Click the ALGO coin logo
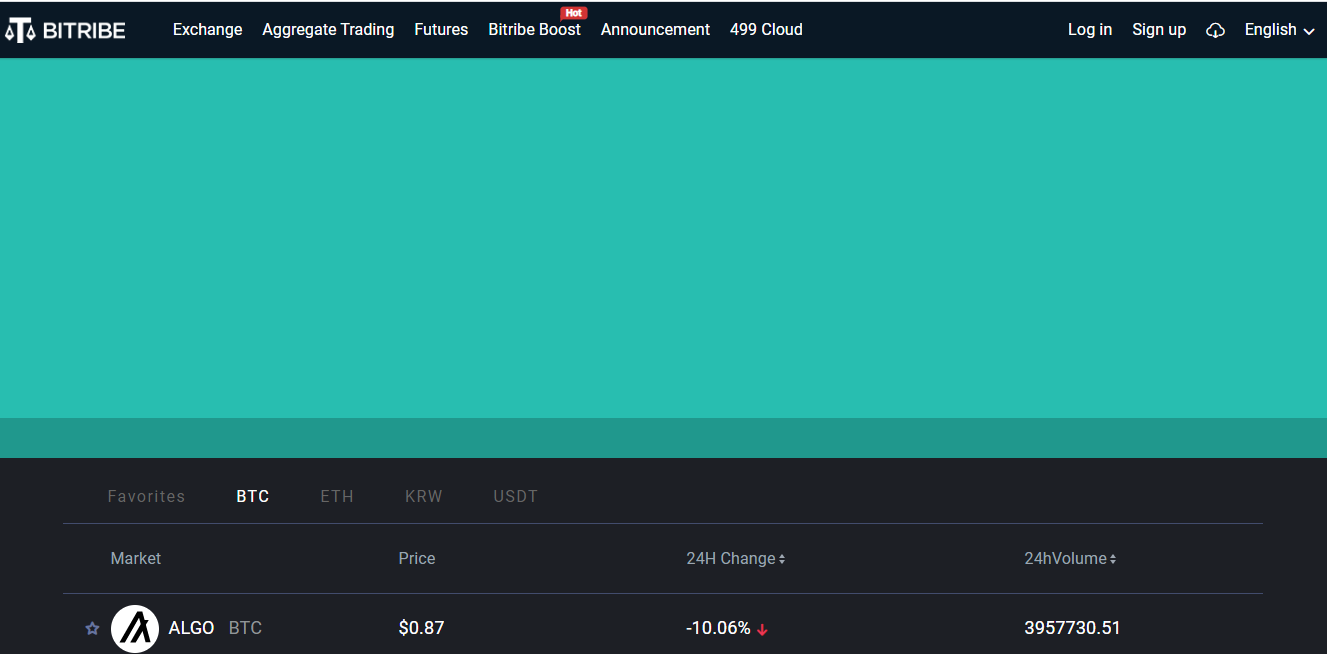This screenshot has height=654, width=1327. (135, 628)
